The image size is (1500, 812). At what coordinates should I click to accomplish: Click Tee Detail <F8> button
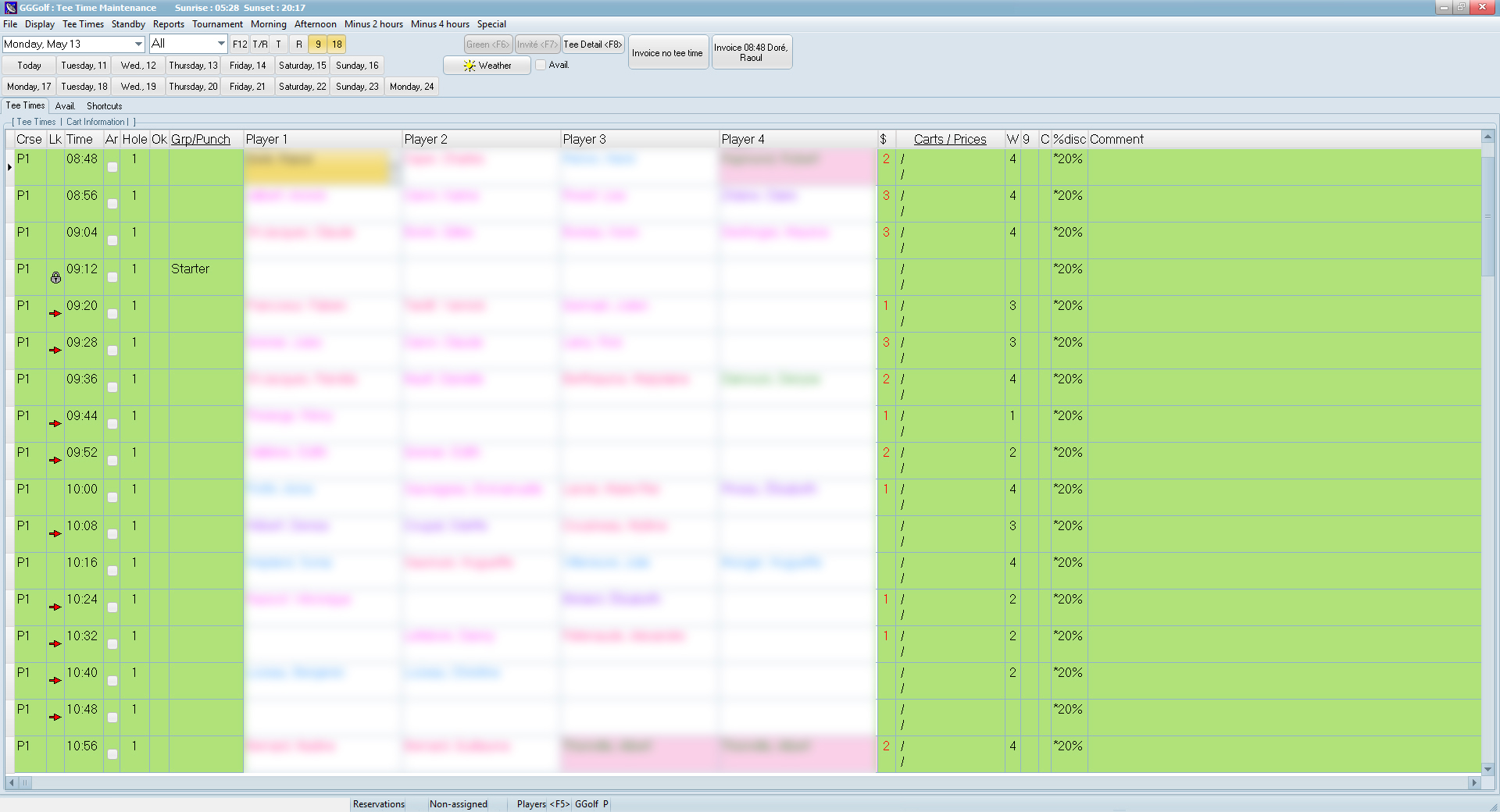click(593, 45)
